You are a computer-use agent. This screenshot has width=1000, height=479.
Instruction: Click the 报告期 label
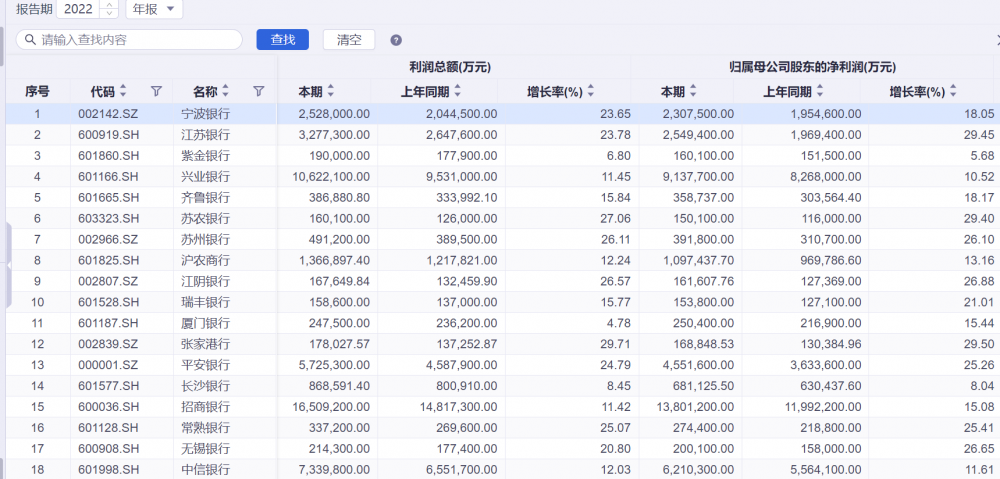point(34,9)
